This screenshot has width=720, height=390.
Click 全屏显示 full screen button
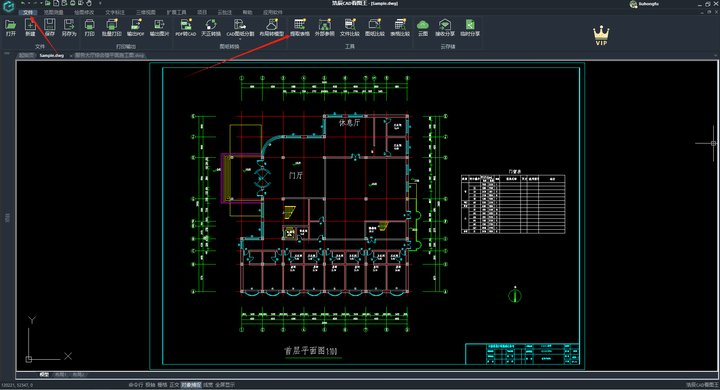[225, 385]
